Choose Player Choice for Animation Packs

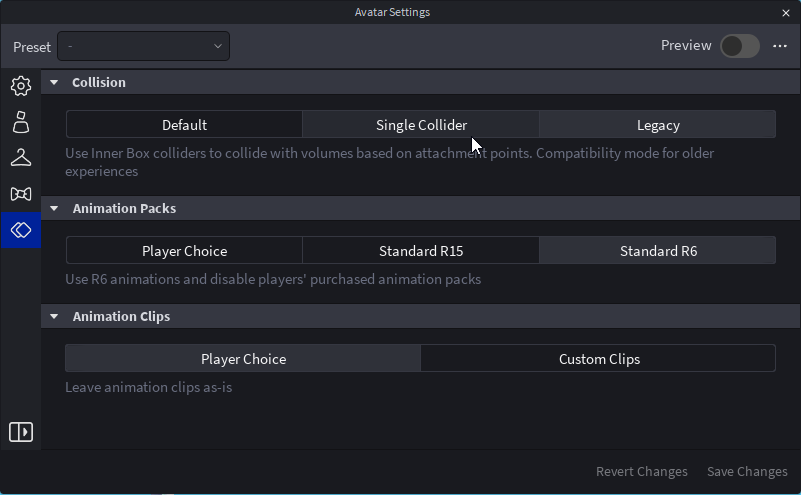click(184, 251)
